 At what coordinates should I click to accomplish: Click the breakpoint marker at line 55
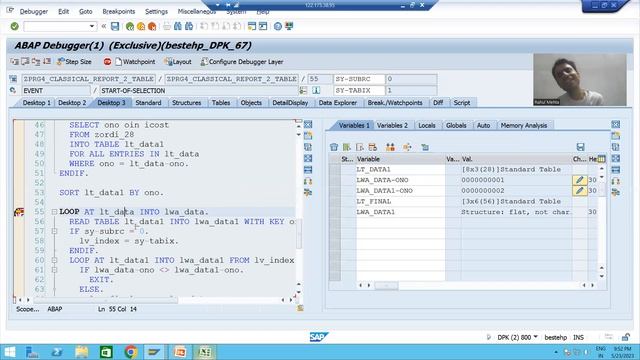point(19,212)
